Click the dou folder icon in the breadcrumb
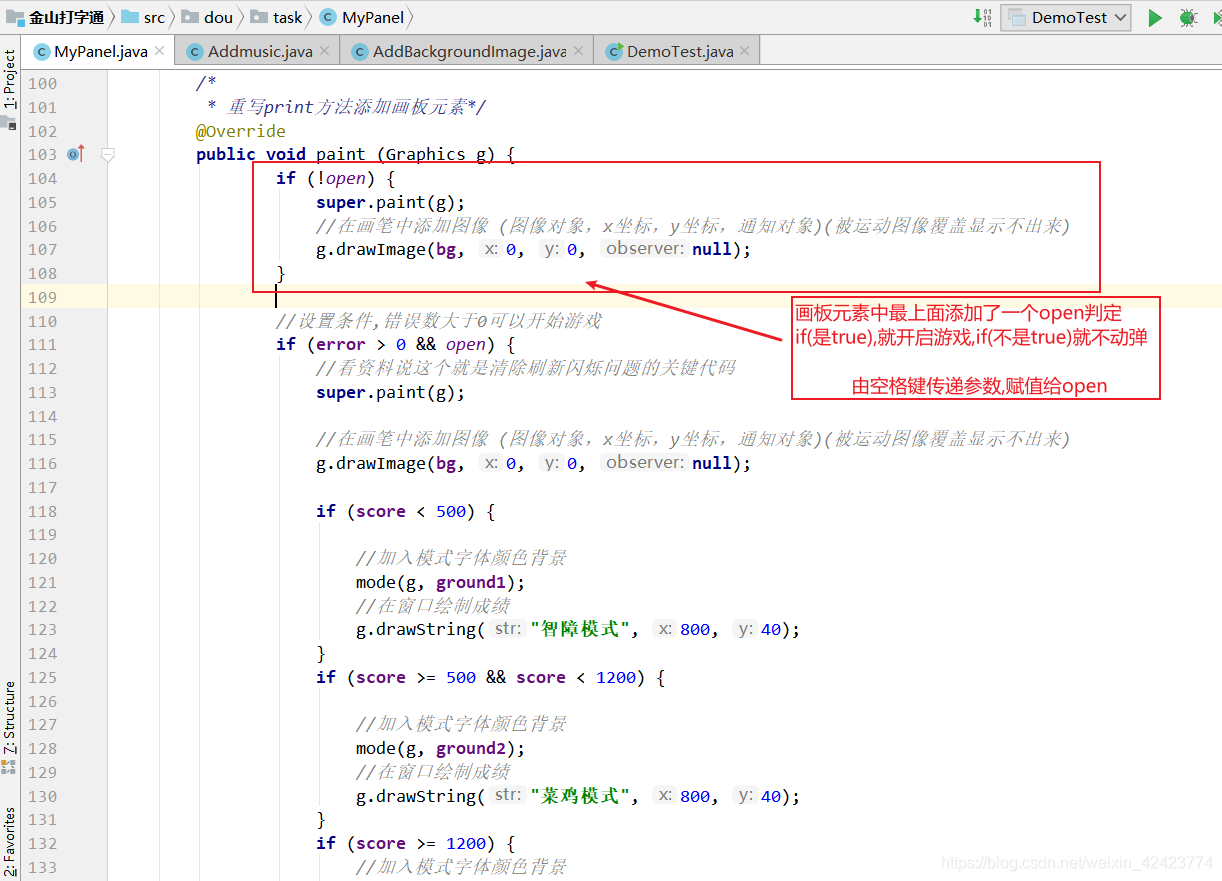 click(190, 17)
